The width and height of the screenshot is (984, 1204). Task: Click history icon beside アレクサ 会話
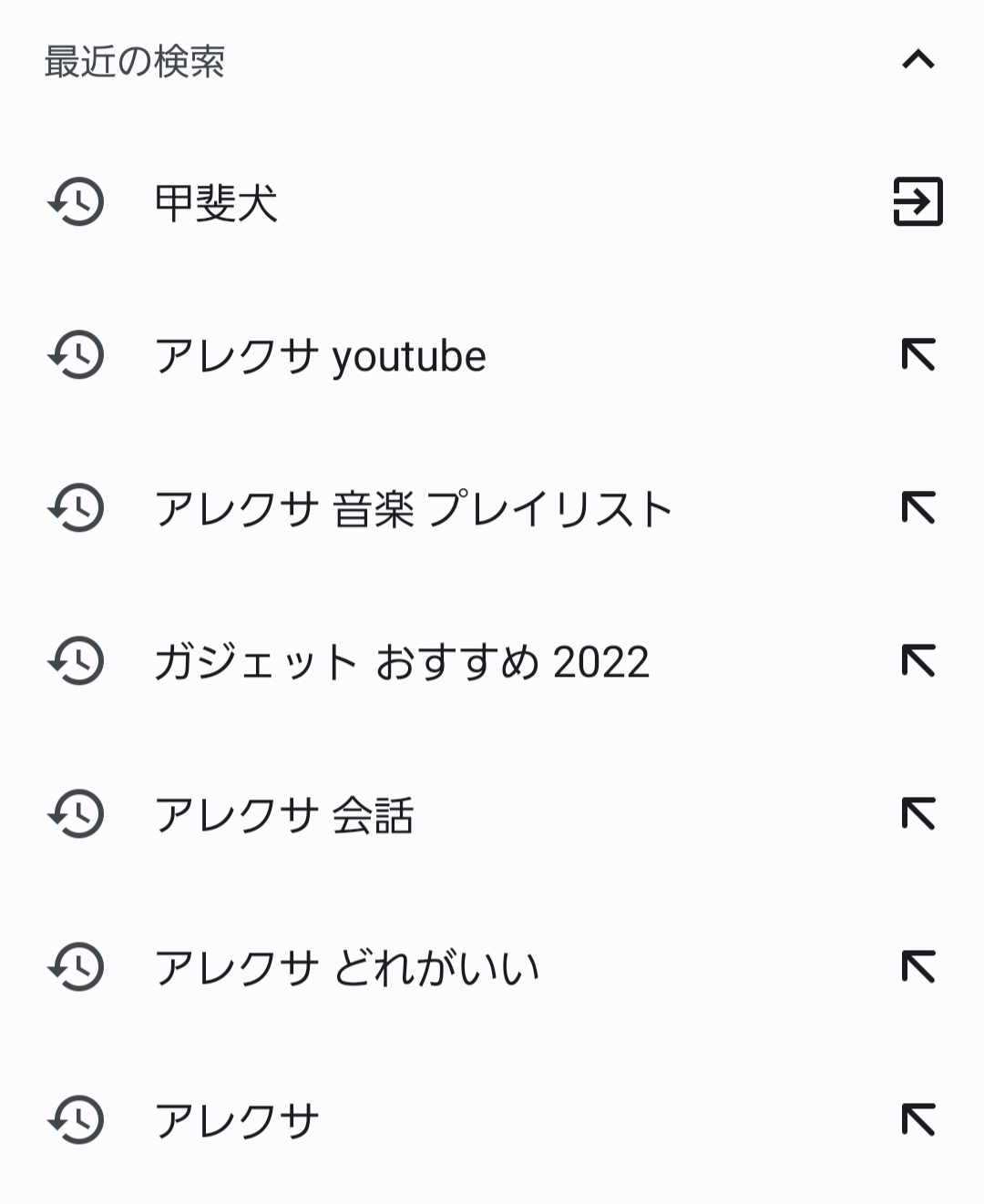point(77,813)
